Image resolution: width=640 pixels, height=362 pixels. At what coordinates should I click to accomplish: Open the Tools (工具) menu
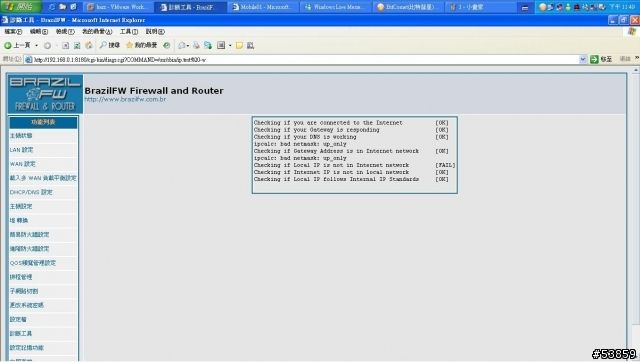[x=129, y=31]
